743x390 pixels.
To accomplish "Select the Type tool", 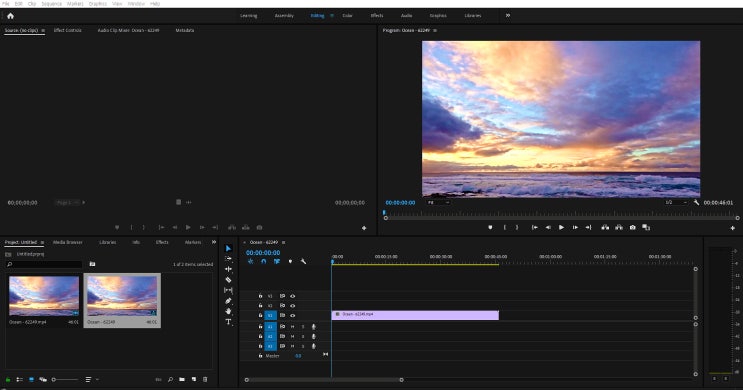I will pos(228,322).
